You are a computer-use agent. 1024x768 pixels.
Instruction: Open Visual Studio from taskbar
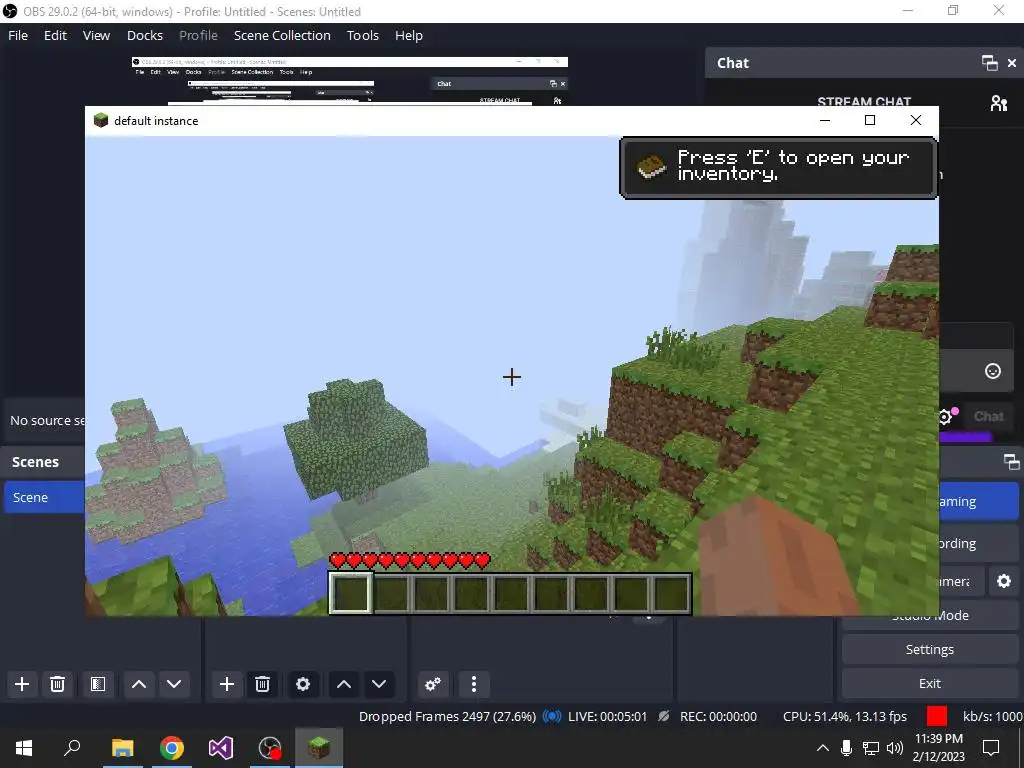coord(221,748)
